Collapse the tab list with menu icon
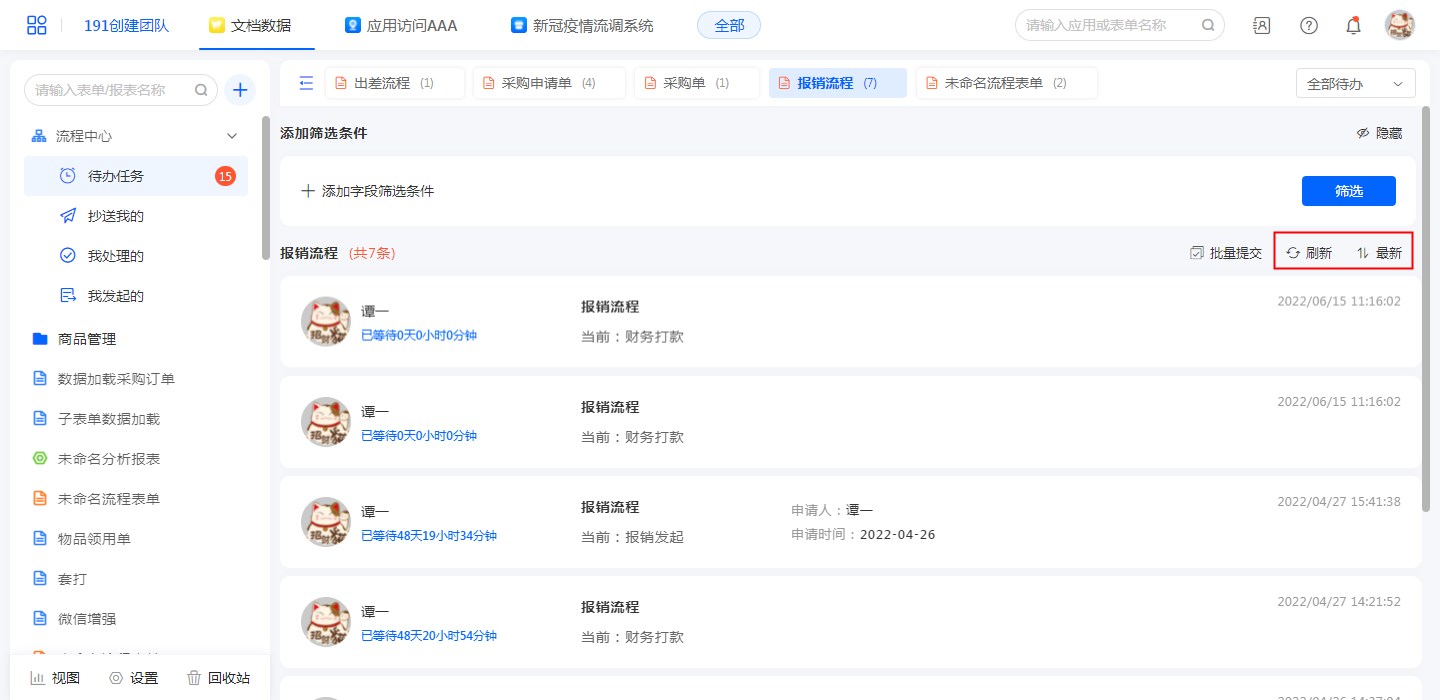Screen dimensions: 1440x700 click(306, 83)
